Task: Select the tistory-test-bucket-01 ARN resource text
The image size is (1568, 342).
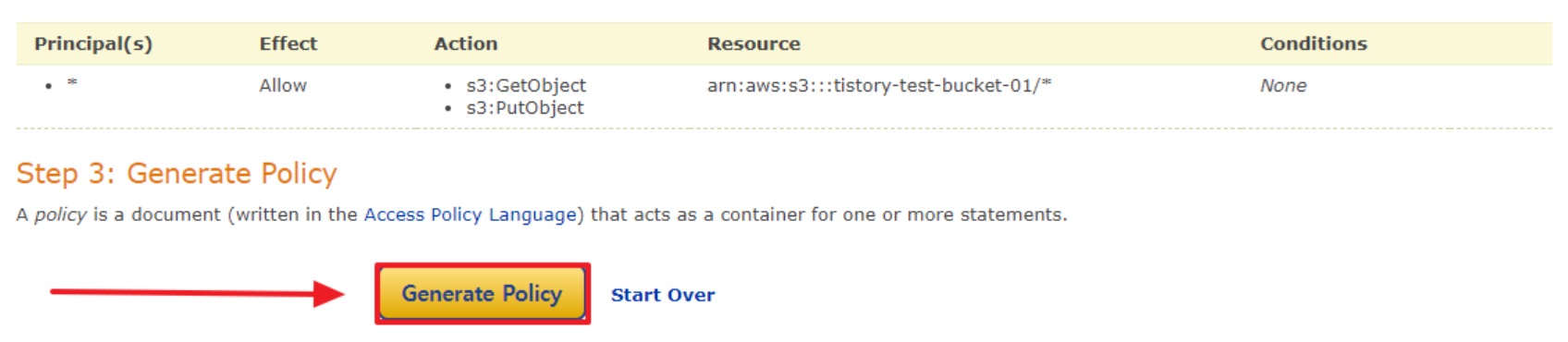Action: 879,85
